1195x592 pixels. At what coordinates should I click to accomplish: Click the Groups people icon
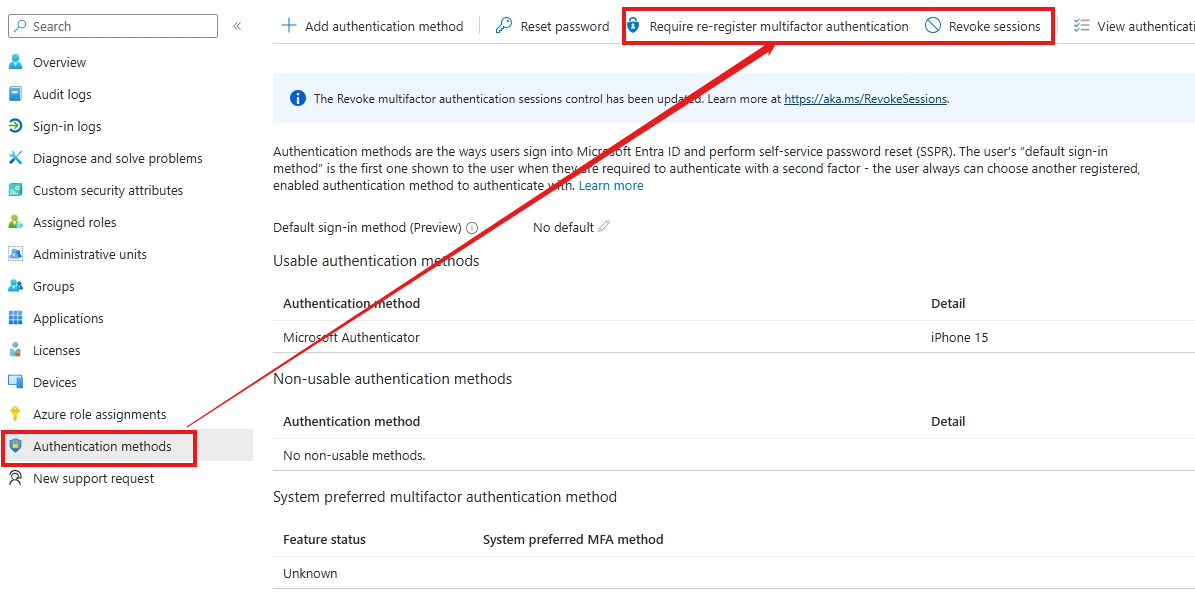click(15, 286)
